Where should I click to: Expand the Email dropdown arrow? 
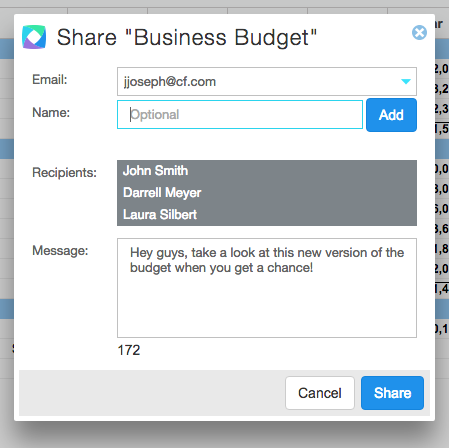[x=406, y=82]
